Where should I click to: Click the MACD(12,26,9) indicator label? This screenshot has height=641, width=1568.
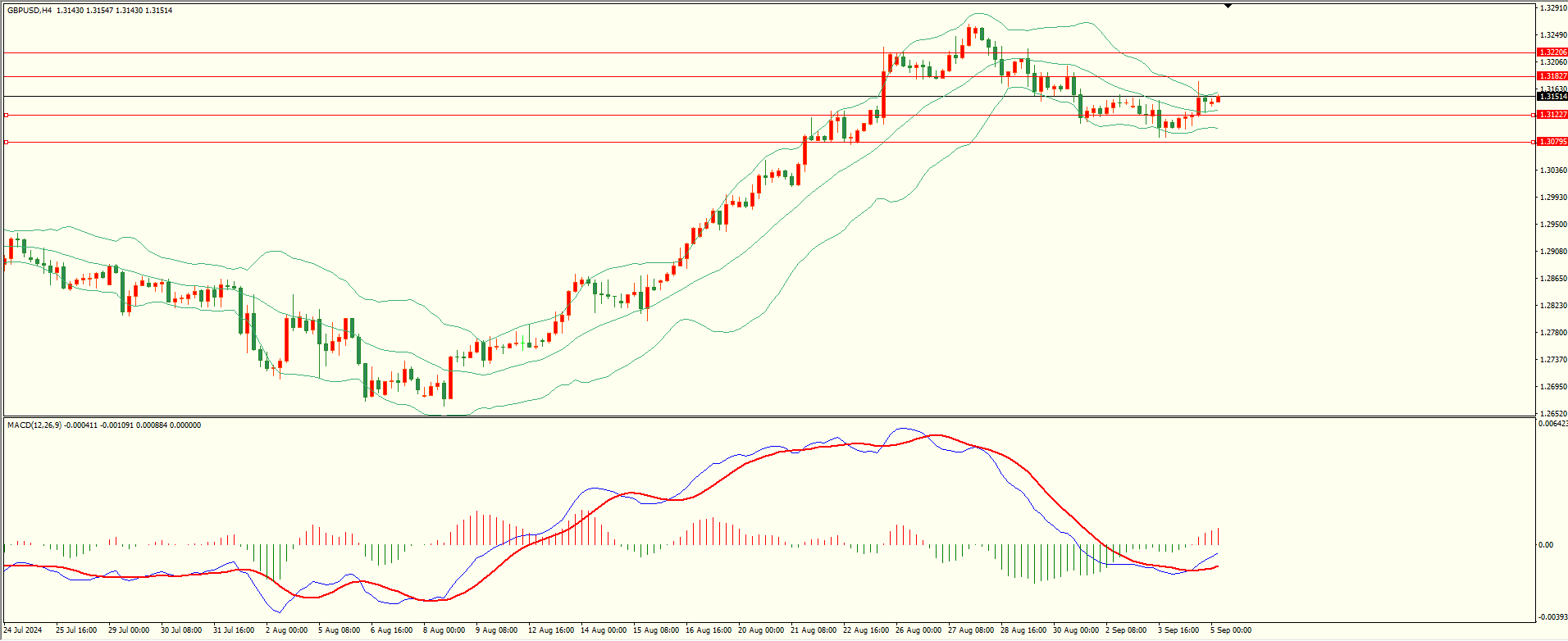tap(34, 425)
